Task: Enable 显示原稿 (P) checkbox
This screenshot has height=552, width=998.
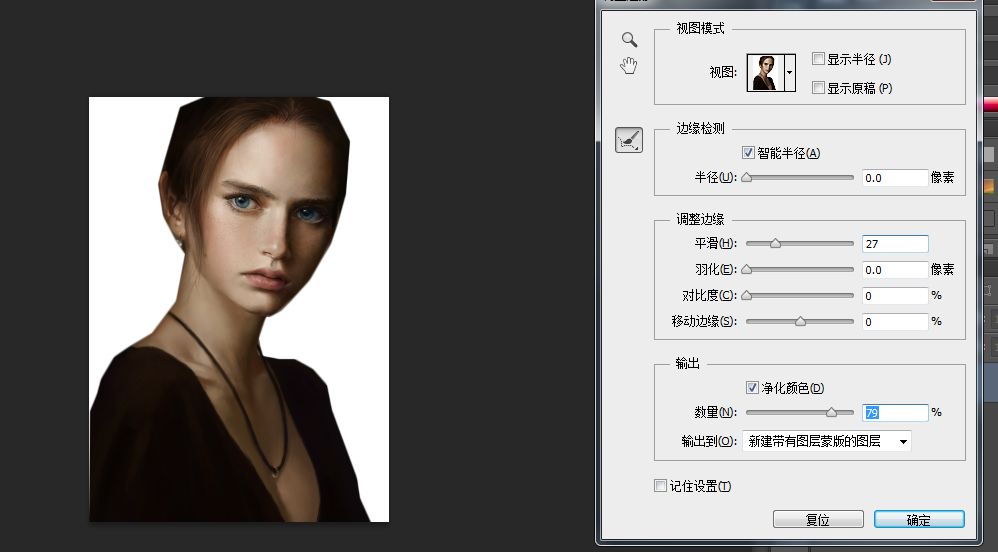Action: (819, 88)
